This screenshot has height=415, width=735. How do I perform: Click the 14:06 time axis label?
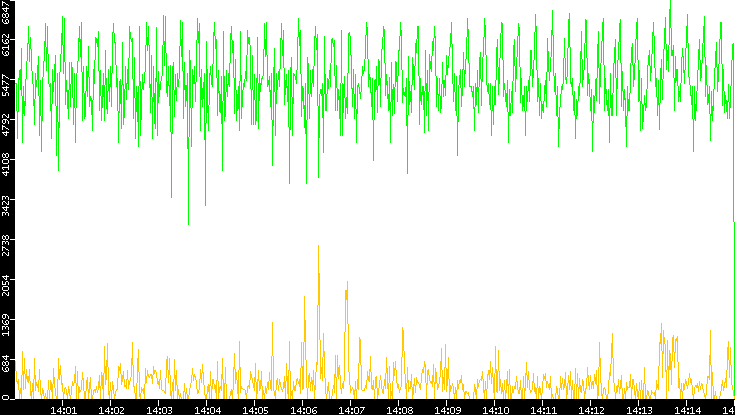(302, 410)
